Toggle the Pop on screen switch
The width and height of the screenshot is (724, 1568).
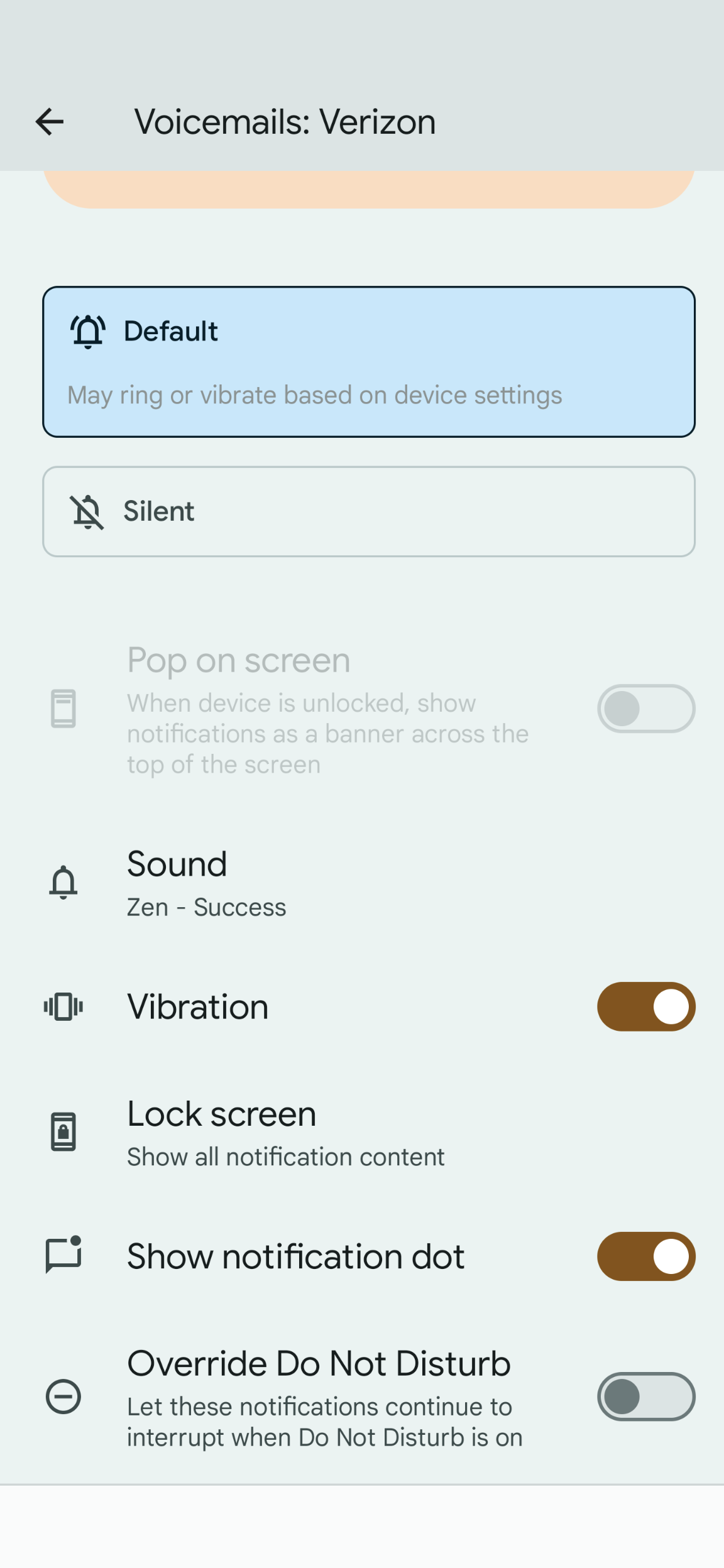(x=645, y=709)
